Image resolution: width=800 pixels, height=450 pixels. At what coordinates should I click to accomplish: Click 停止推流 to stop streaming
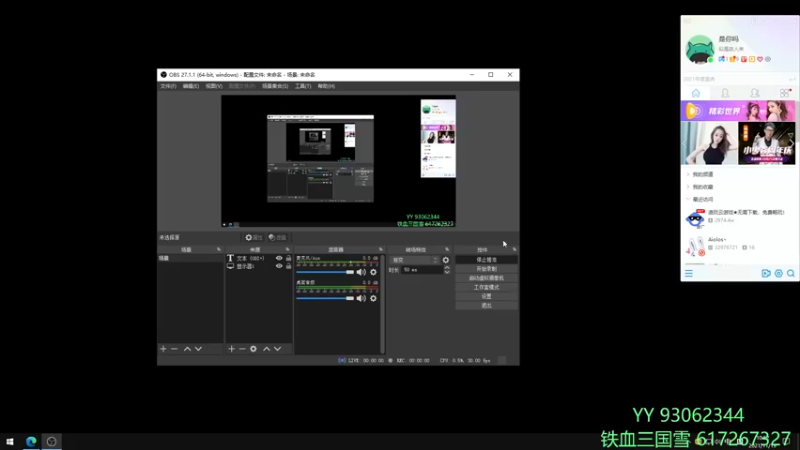click(x=486, y=260)
